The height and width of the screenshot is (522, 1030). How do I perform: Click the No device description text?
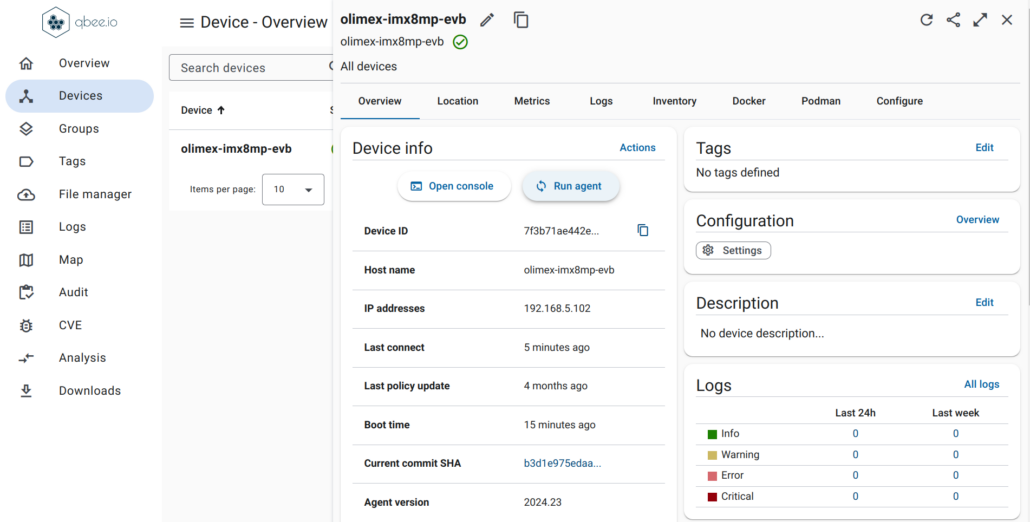pyautogui.click(x=762, y=334)
